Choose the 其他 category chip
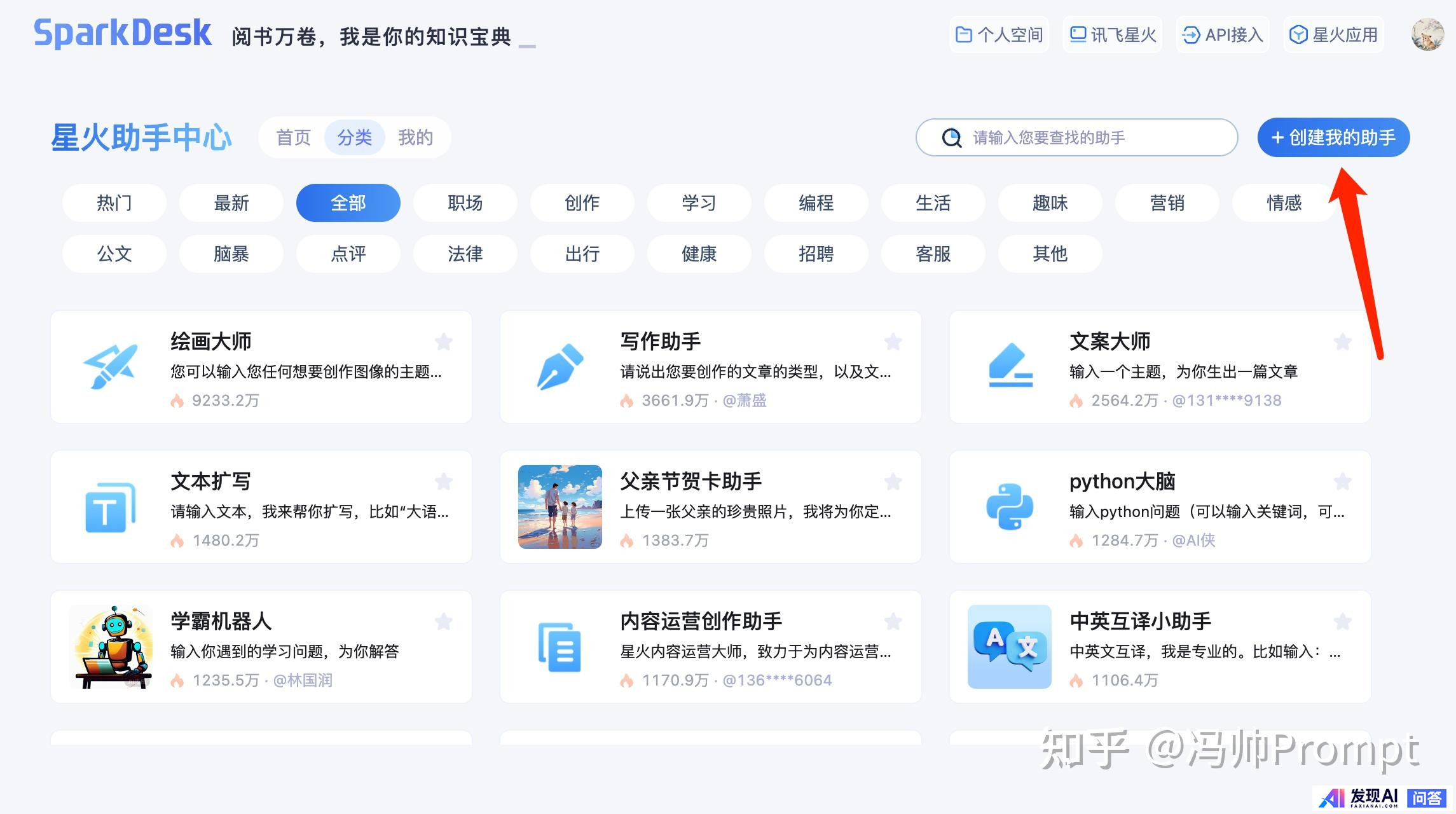Viewport: 1456px width, 814px height. pos(1050,254)
